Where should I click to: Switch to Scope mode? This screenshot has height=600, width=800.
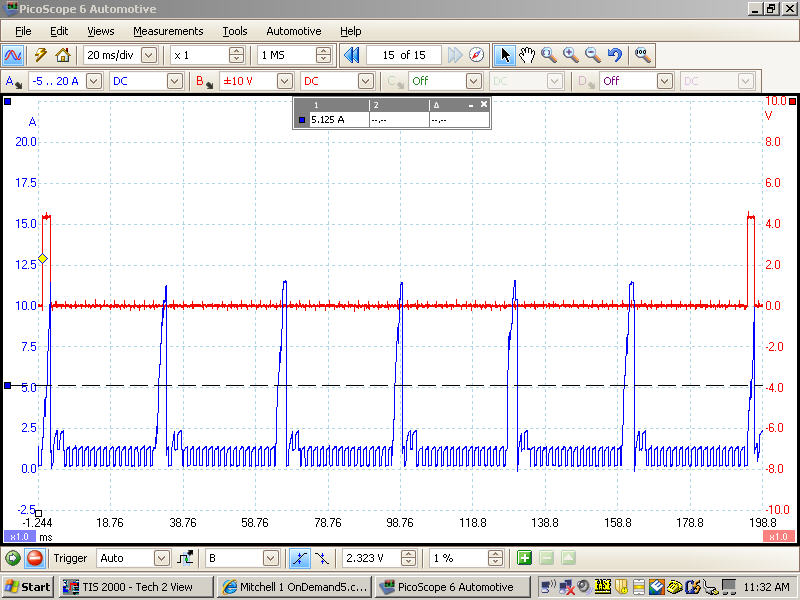click(13, 55)
